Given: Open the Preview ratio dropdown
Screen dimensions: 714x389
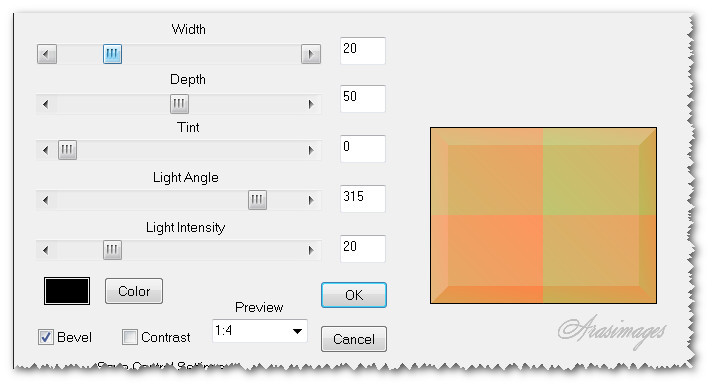Looking at the screenshot, I should [x=260, y=331].
